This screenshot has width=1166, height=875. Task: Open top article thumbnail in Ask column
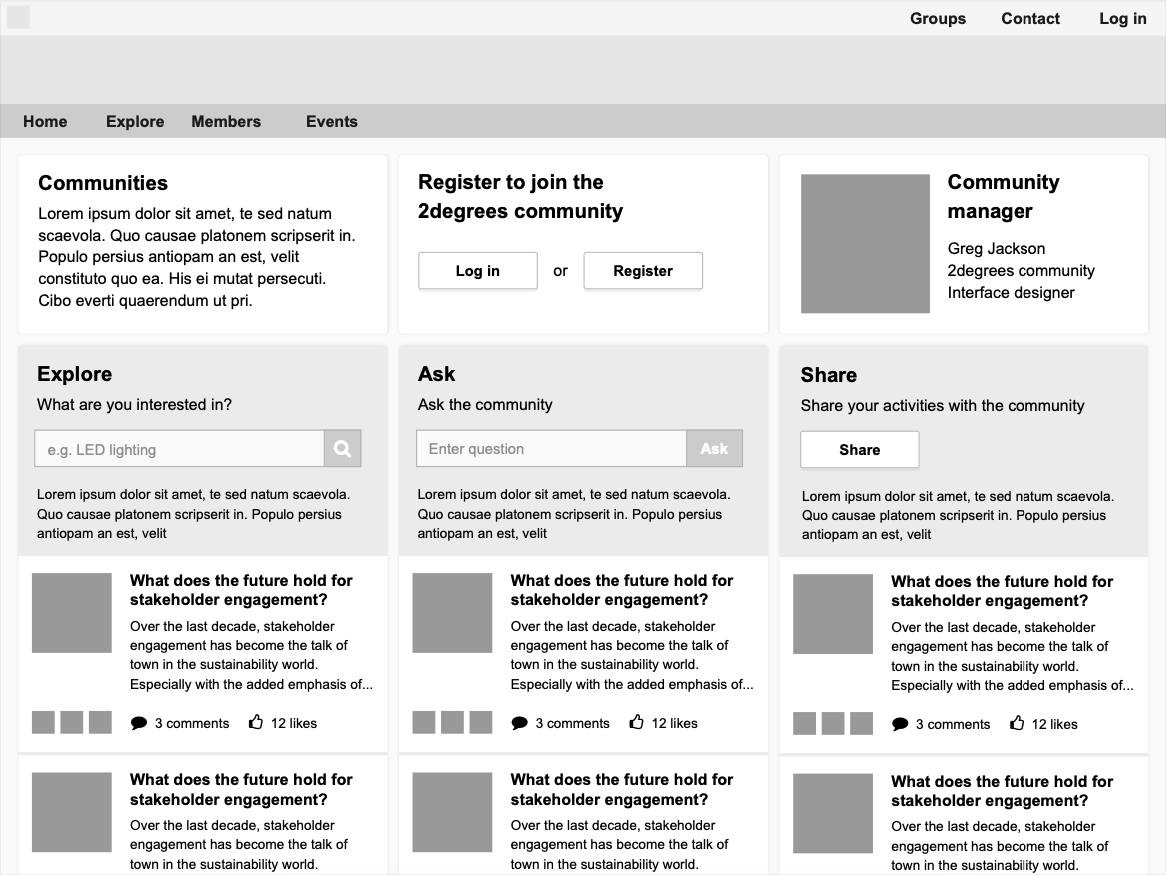(452, 613)
